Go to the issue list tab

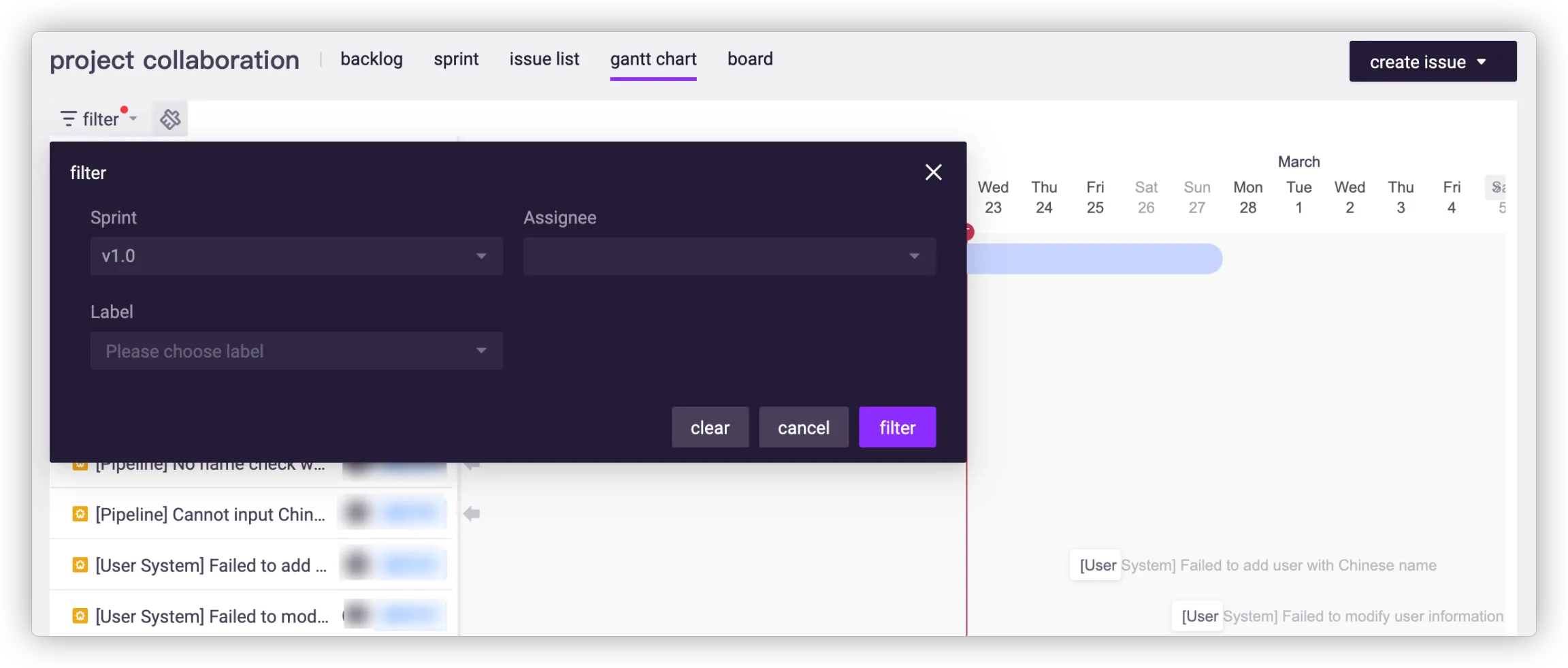coord(544,59)
